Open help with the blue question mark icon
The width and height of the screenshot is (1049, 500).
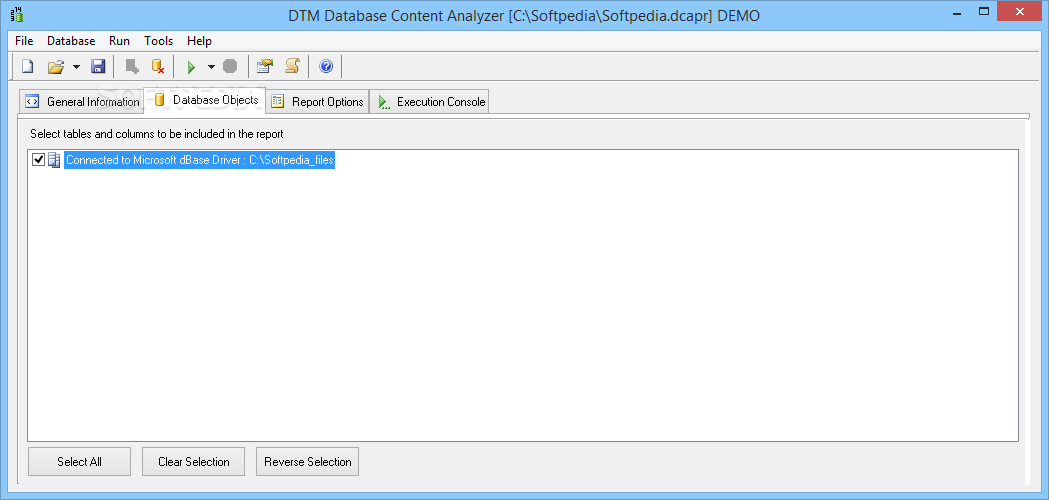pos(326,66)
